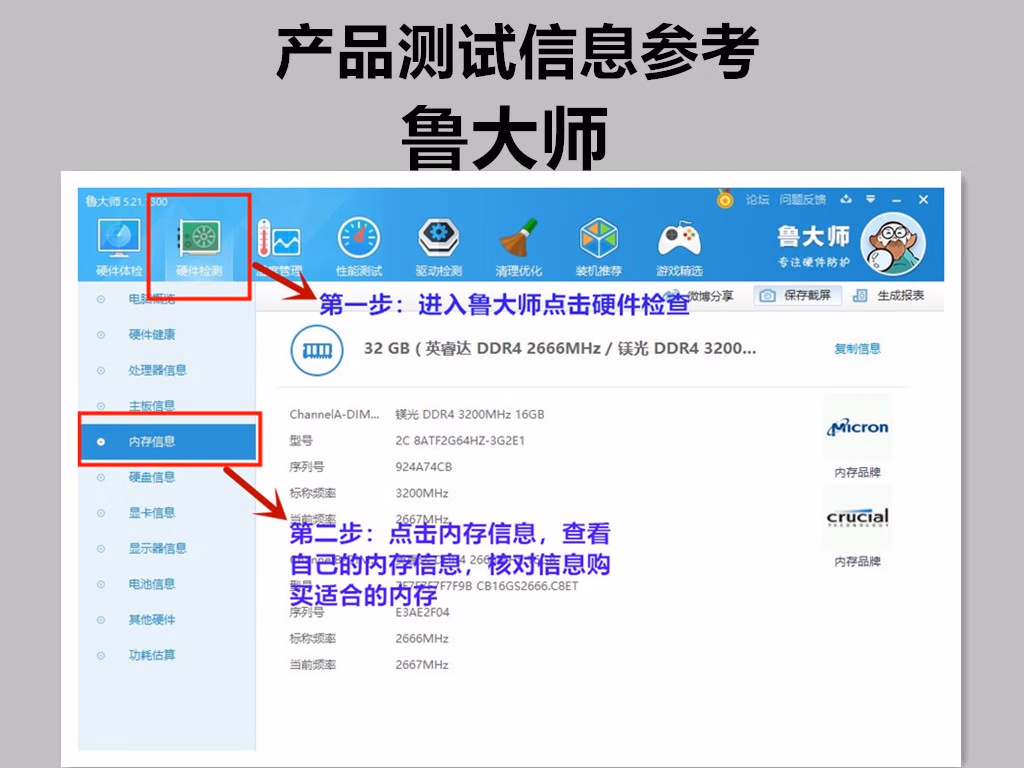Click the ChannelA-DIM... slot label
Screen dimensions: 1024x768
coord(334,415)
